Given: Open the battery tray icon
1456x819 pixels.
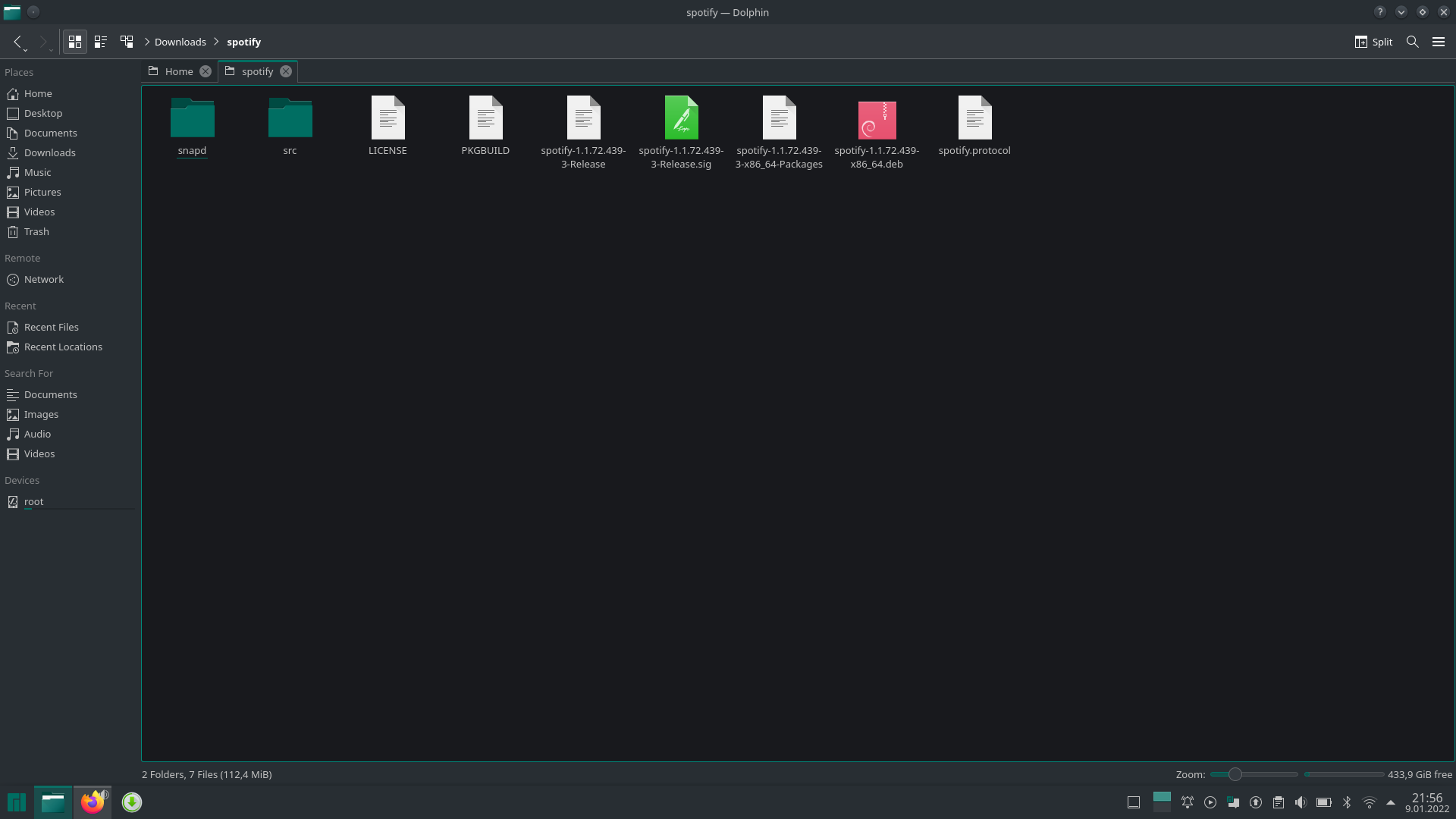Looking at the screenshot, I should (x=1324, y=802).
